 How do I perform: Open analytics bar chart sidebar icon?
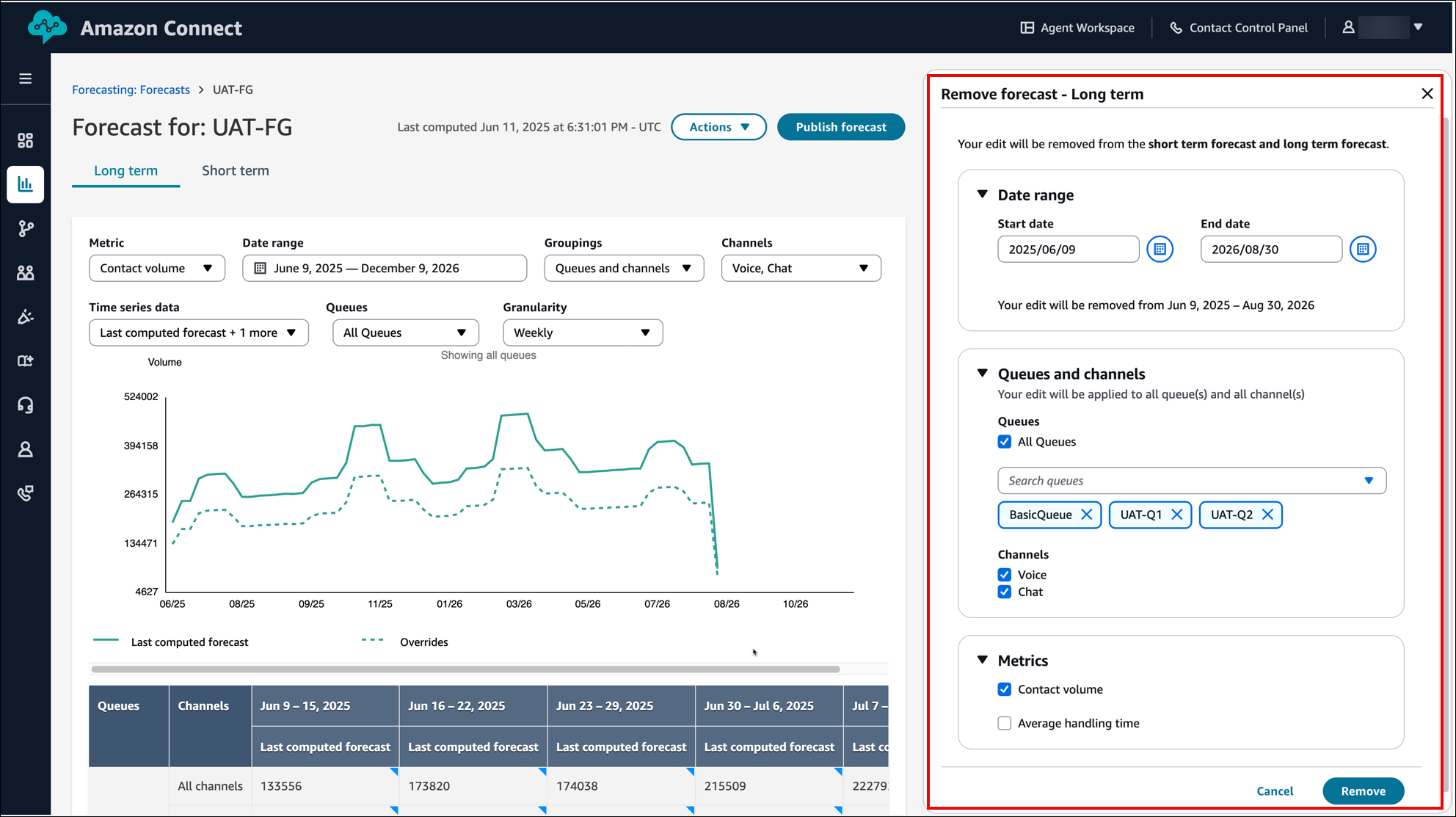click(x=25, y=184)
